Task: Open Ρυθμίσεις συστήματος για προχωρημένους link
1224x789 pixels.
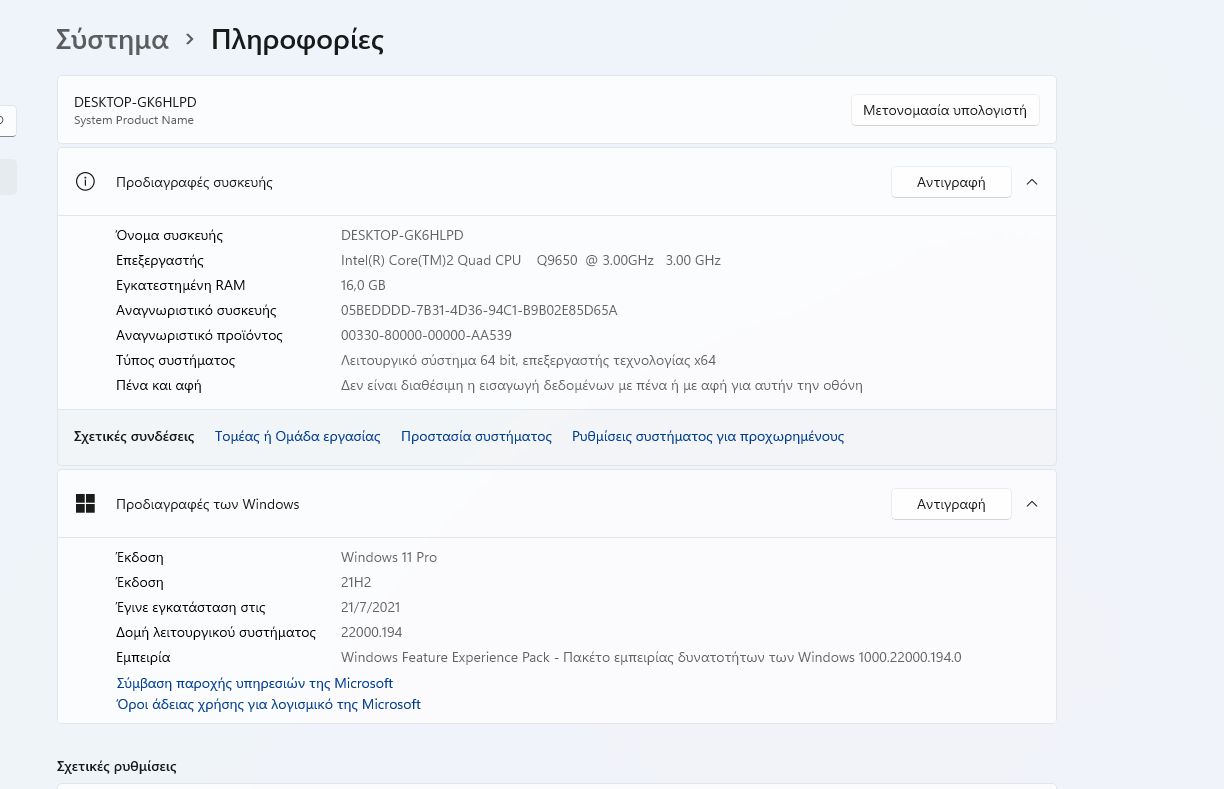Action: (708, 437)
